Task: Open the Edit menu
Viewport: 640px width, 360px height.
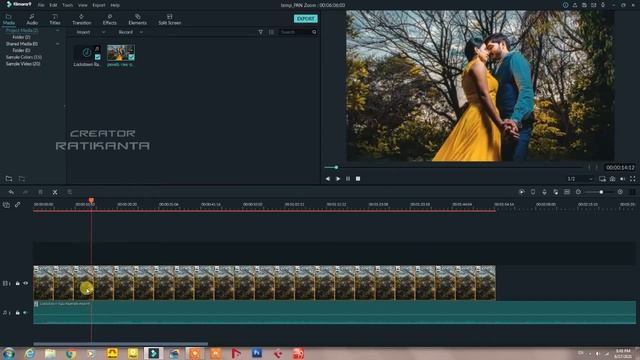Action: coord(53,5)
